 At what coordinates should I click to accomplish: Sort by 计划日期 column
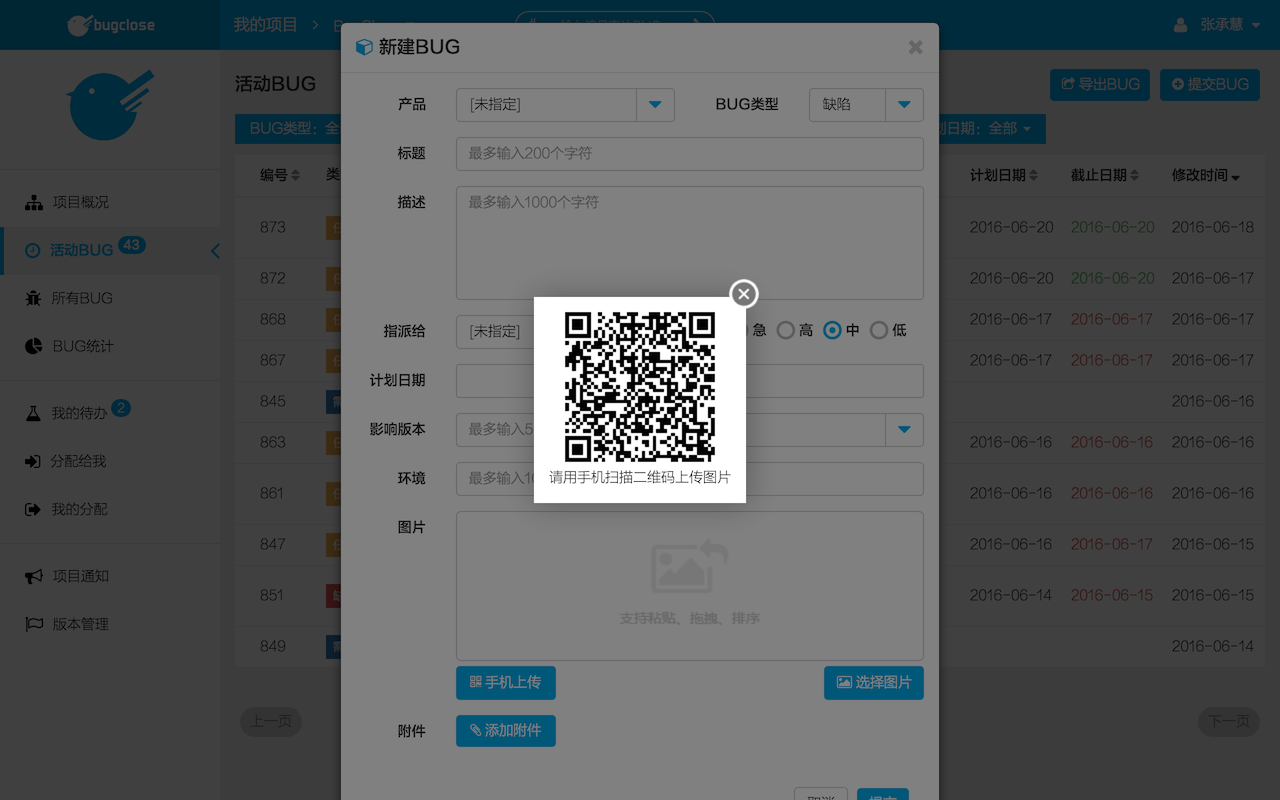[1004, 175]
